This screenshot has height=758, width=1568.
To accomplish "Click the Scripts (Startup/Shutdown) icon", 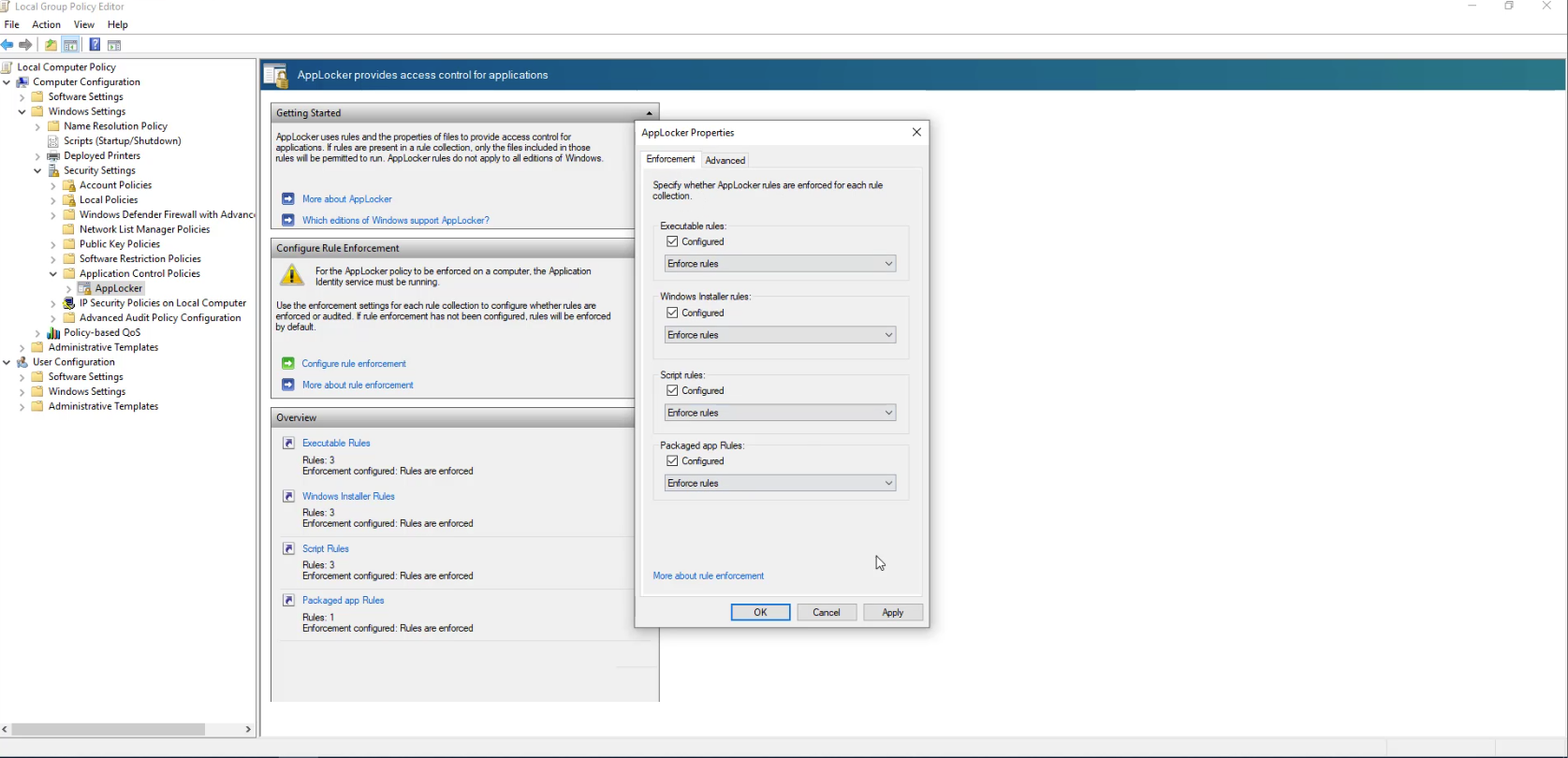I will click(53, 141).
